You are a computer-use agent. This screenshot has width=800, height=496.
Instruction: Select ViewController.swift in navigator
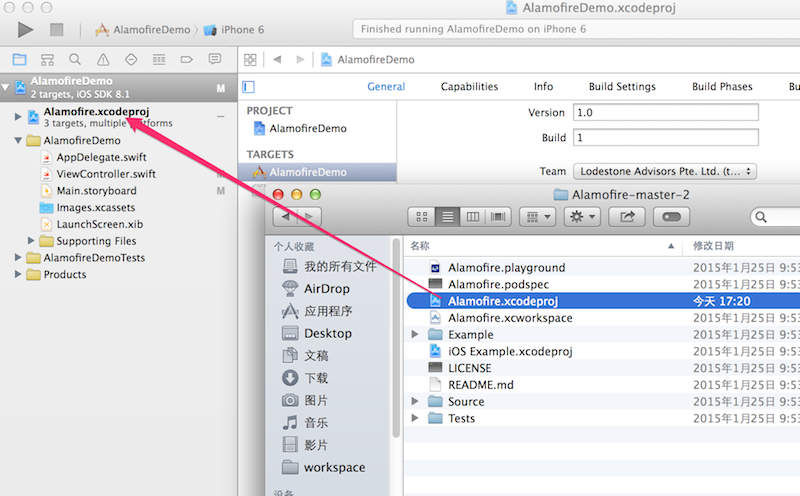click(106, 174)
